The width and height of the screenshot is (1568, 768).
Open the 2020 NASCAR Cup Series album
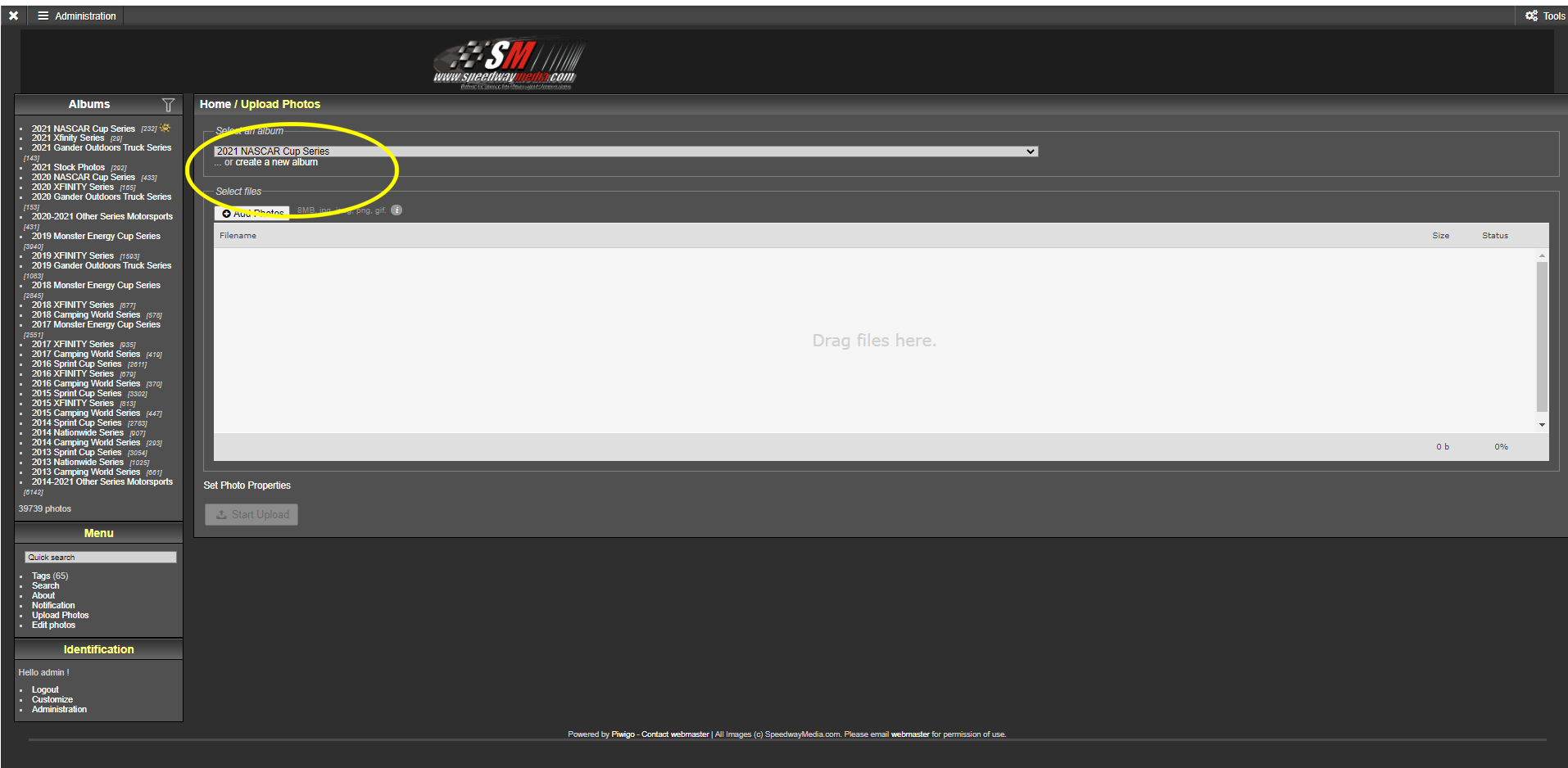click(83, 177)
